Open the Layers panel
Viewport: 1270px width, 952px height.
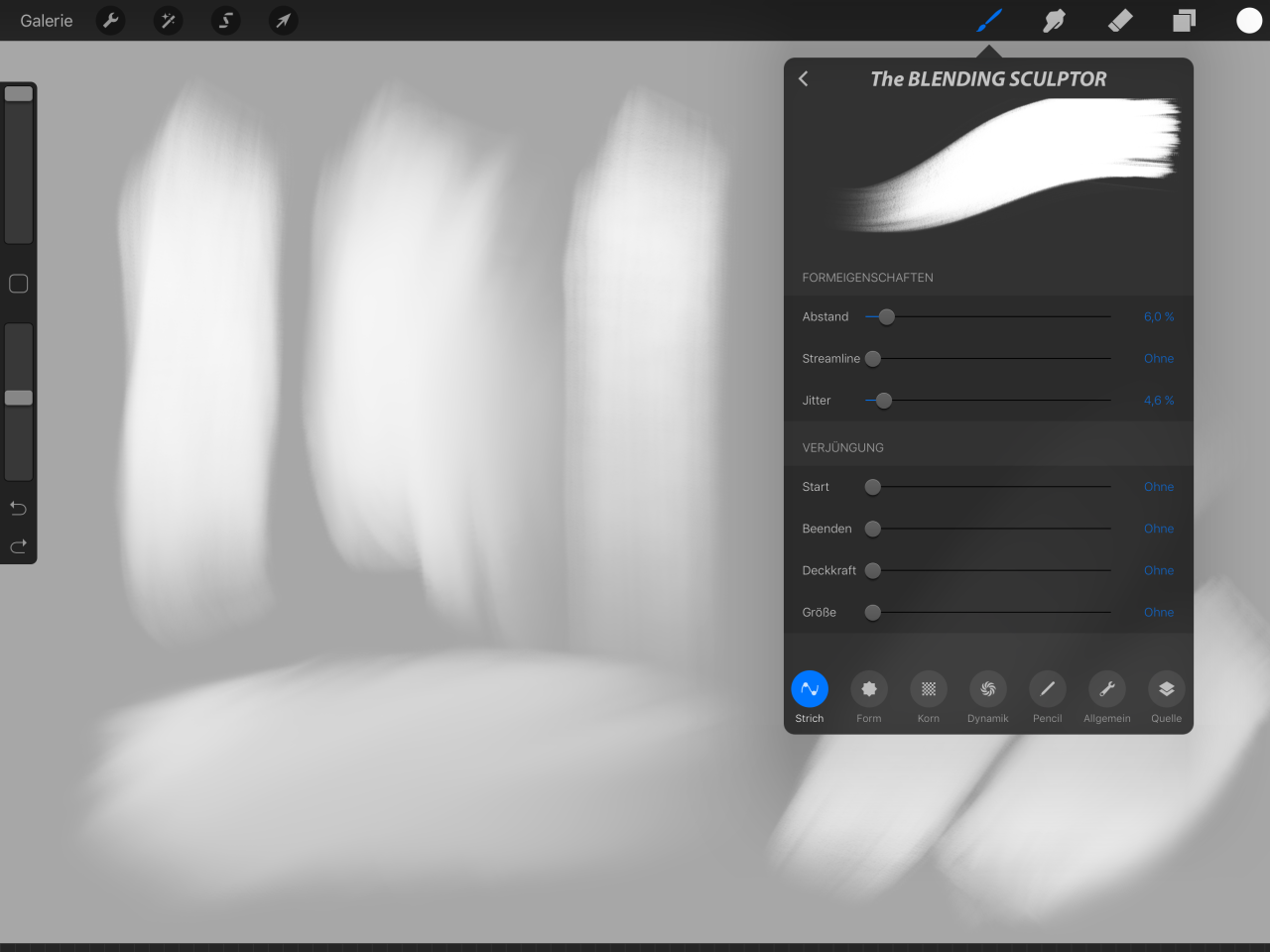1184,21
